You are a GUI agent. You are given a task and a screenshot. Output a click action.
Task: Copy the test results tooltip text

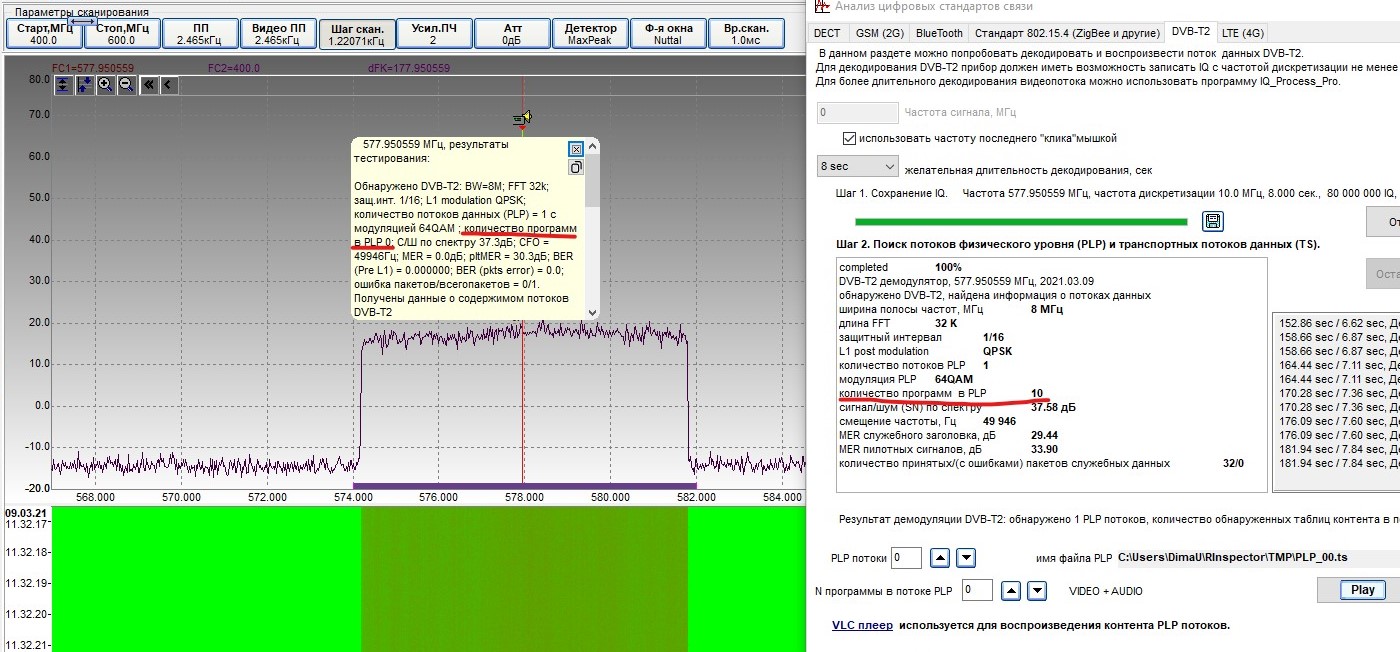(x=576, y=168)
